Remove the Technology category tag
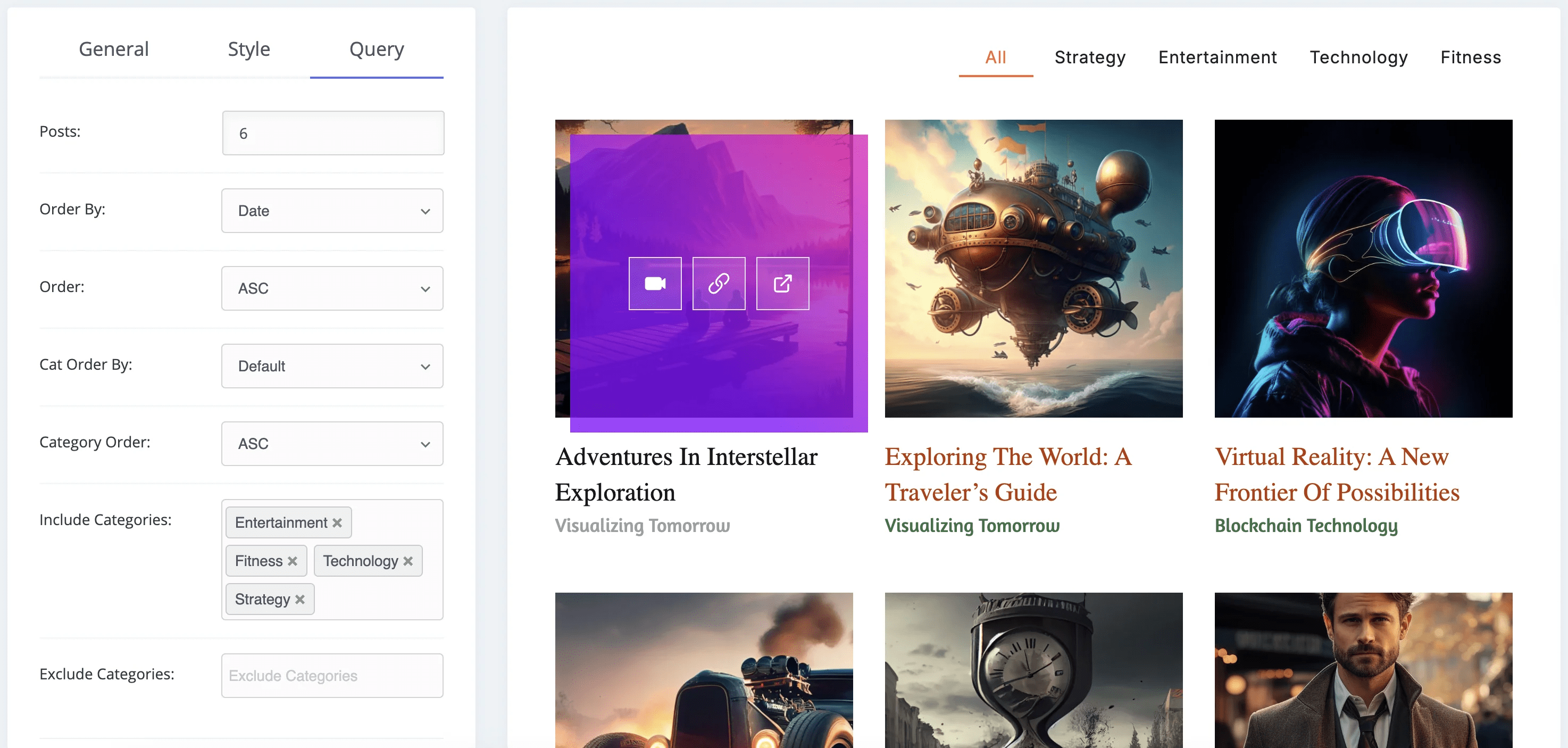The width and height of the screenshot is (1568, 748). tap(408, 561)
